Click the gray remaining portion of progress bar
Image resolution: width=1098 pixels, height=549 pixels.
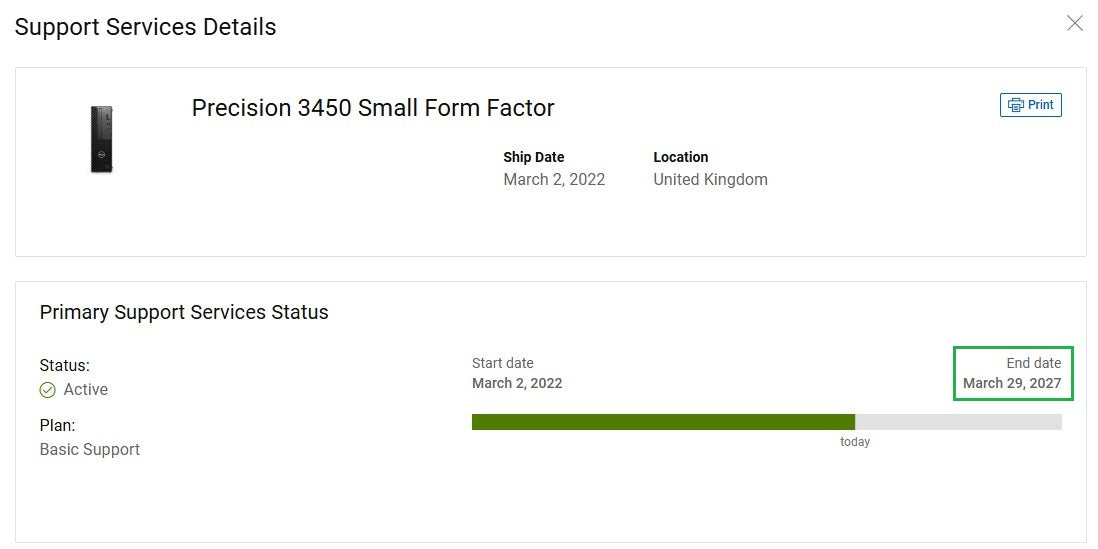[x=959, y=422]
